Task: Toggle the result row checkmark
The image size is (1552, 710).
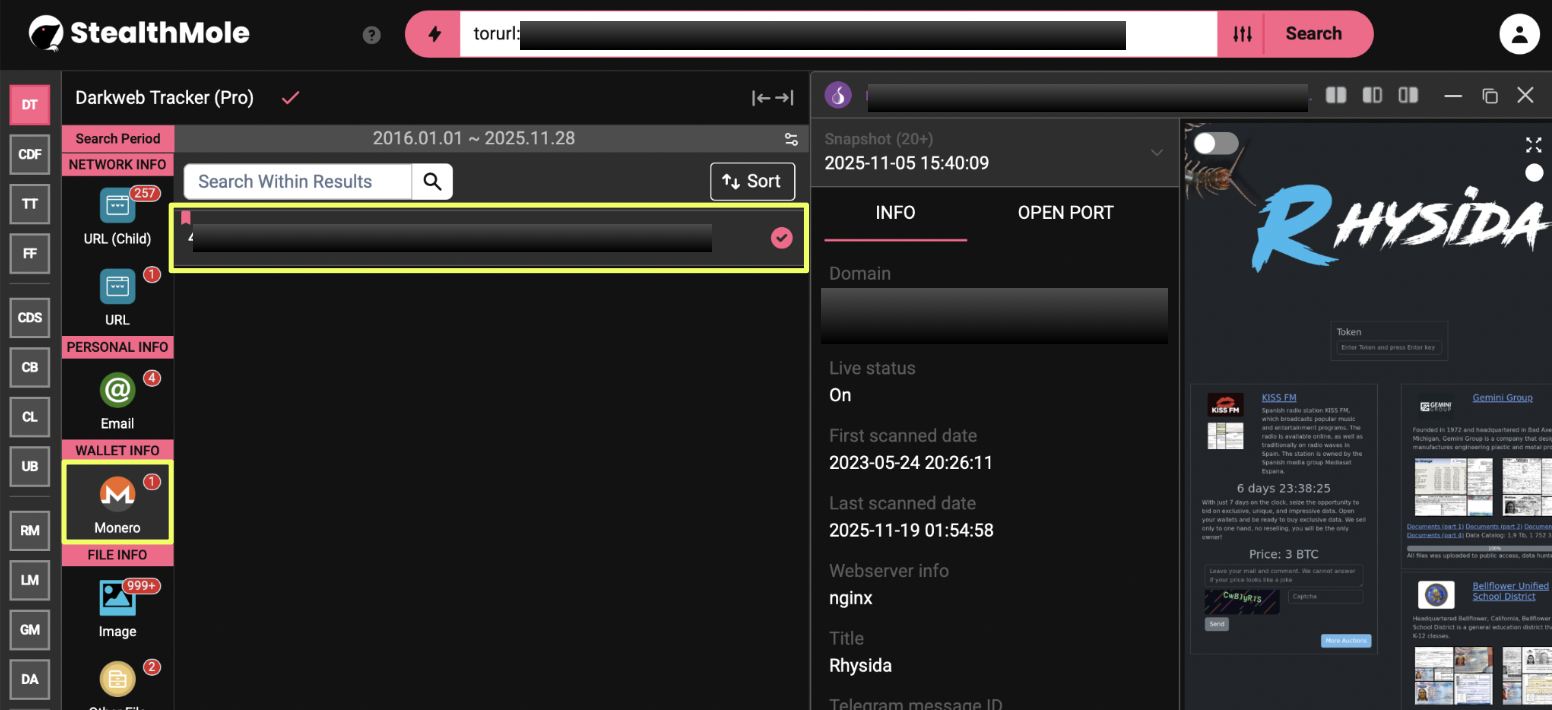Action: point(782,238)
